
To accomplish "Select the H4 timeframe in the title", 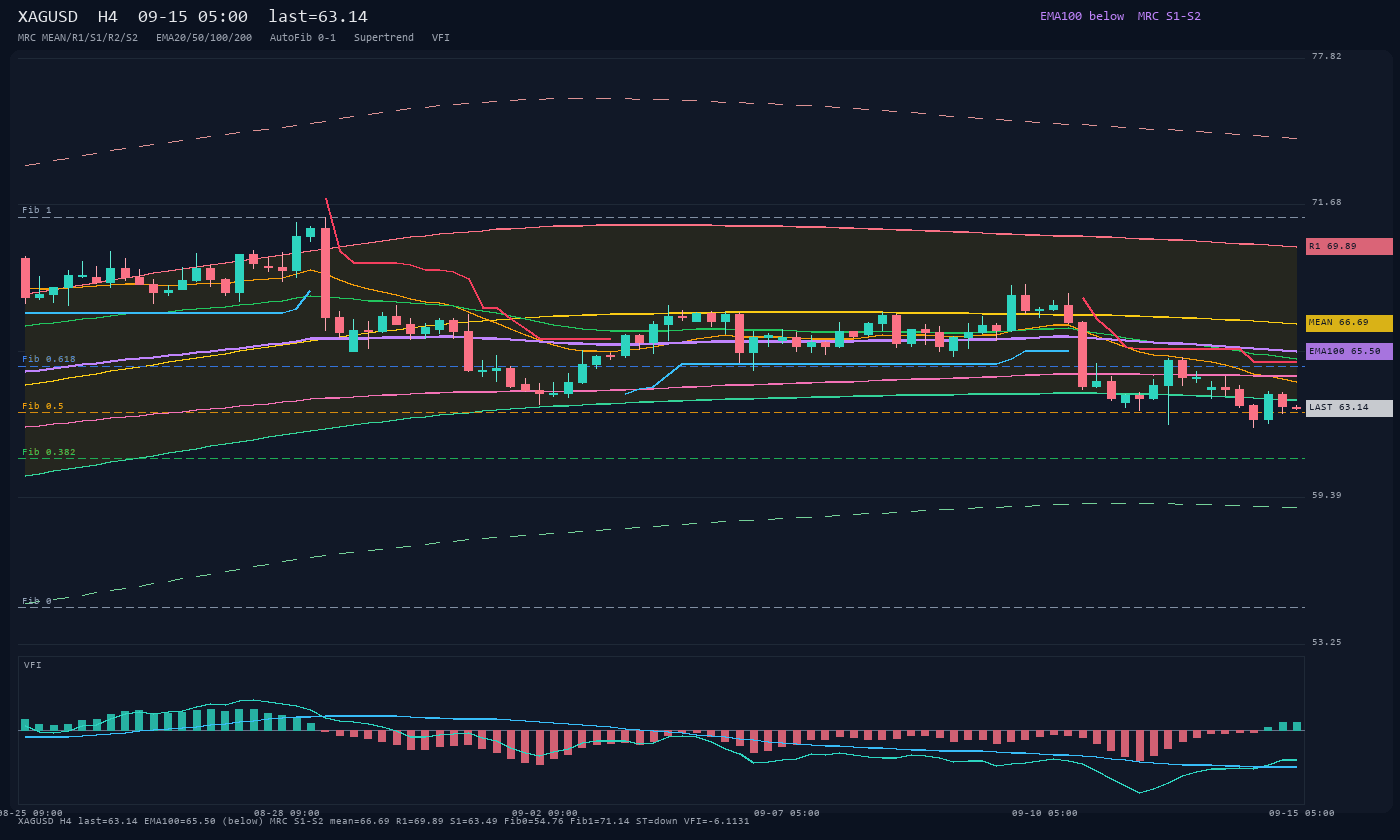I will point(108,17).
